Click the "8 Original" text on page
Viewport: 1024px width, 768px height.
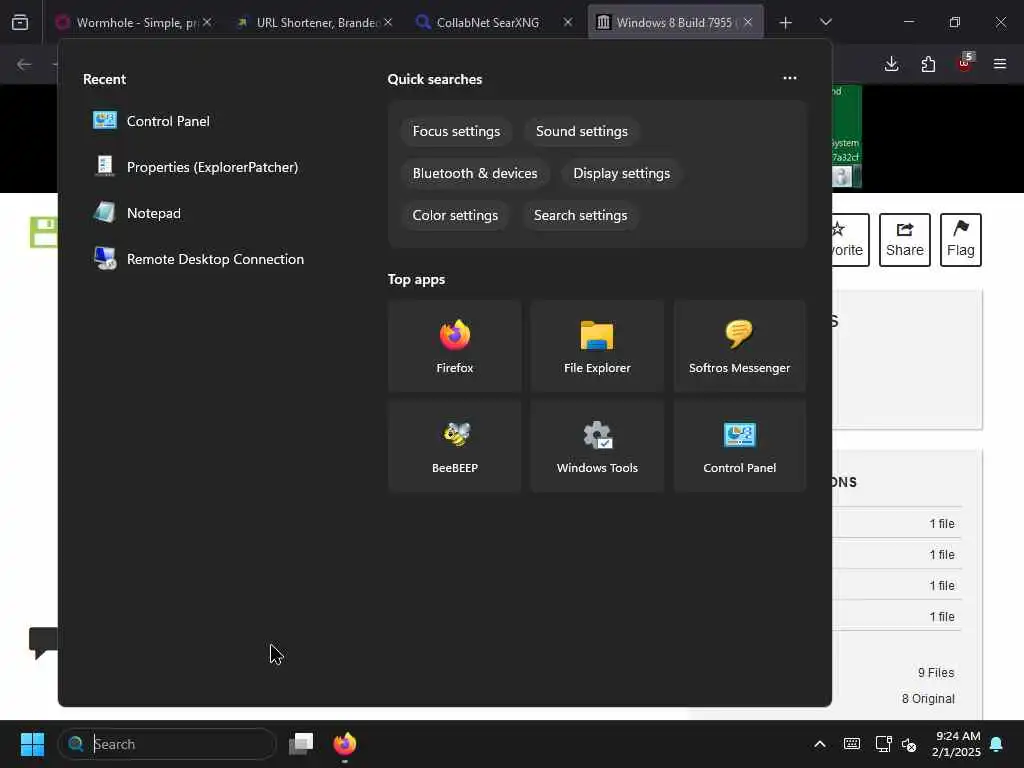pos(928,699)
